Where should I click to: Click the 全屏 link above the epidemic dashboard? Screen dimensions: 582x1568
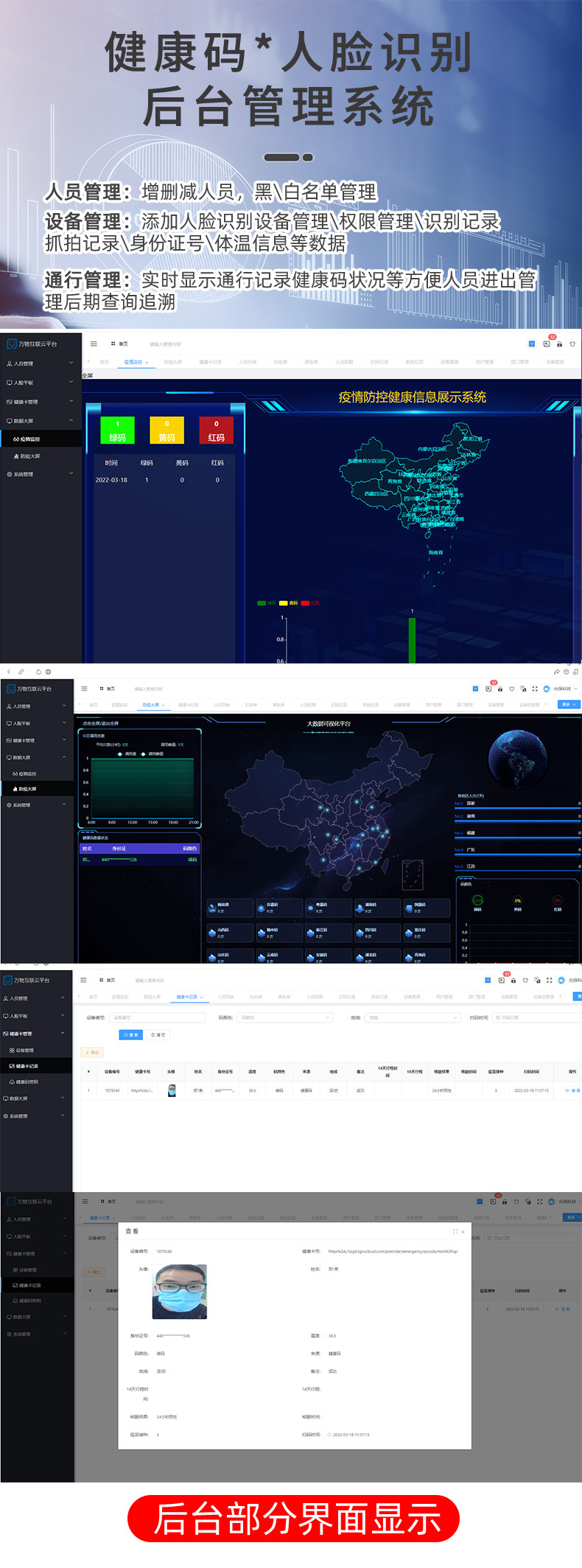point(88,375)
